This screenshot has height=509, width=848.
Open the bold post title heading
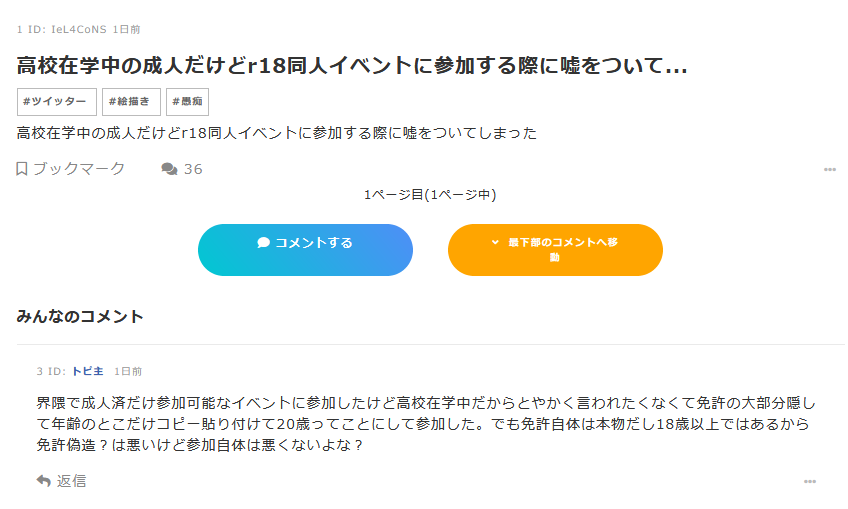pos(352,66)
